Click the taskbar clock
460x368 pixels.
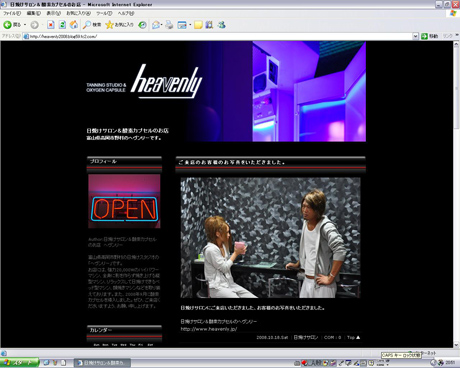coord(451,363)
